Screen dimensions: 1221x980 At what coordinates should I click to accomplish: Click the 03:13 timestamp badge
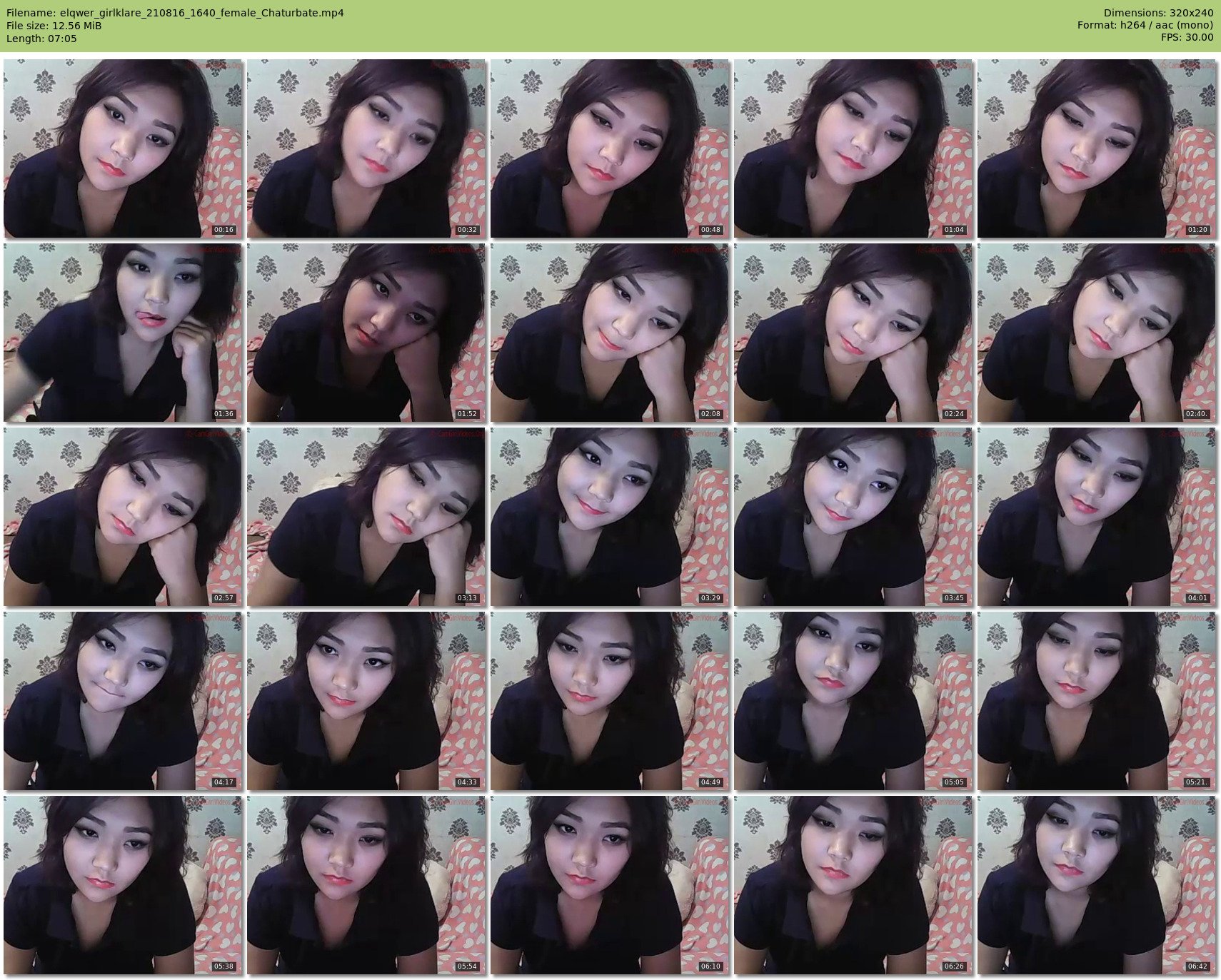click(x=467, y=598)
